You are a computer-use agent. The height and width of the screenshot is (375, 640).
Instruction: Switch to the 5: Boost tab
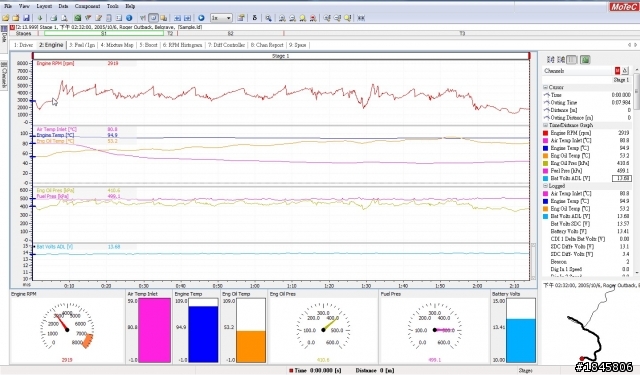pos(149,45)
